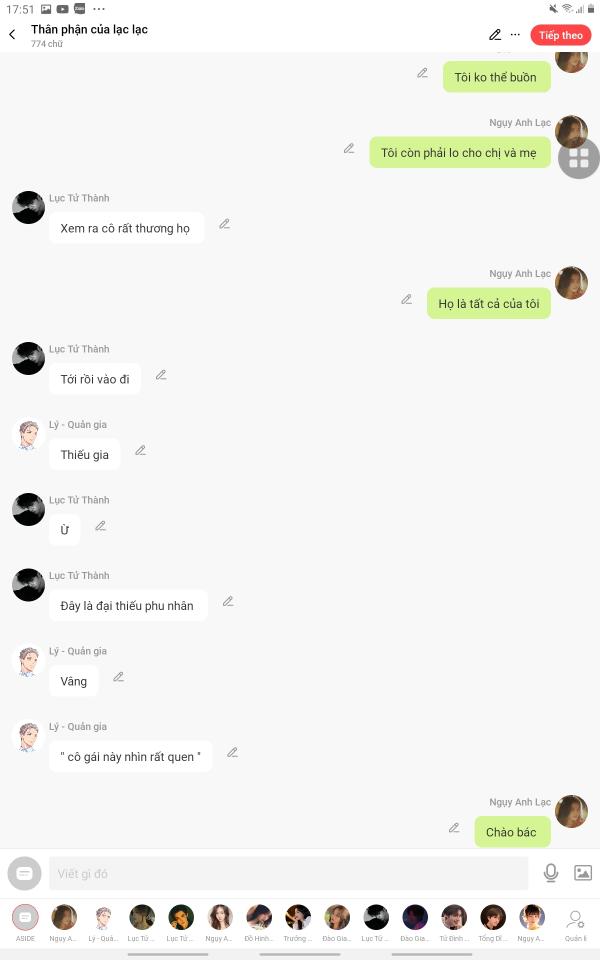Tap the gray chat bubble button beside input
The width and height of the screenshot is (600, 960).
pos(24,873)
